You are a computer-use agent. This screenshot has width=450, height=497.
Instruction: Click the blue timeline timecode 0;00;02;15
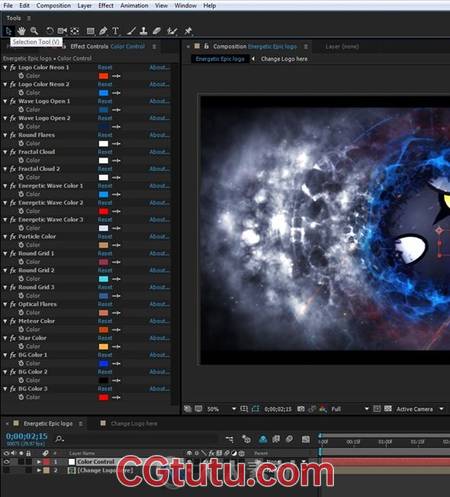click(x=27, y=436)
